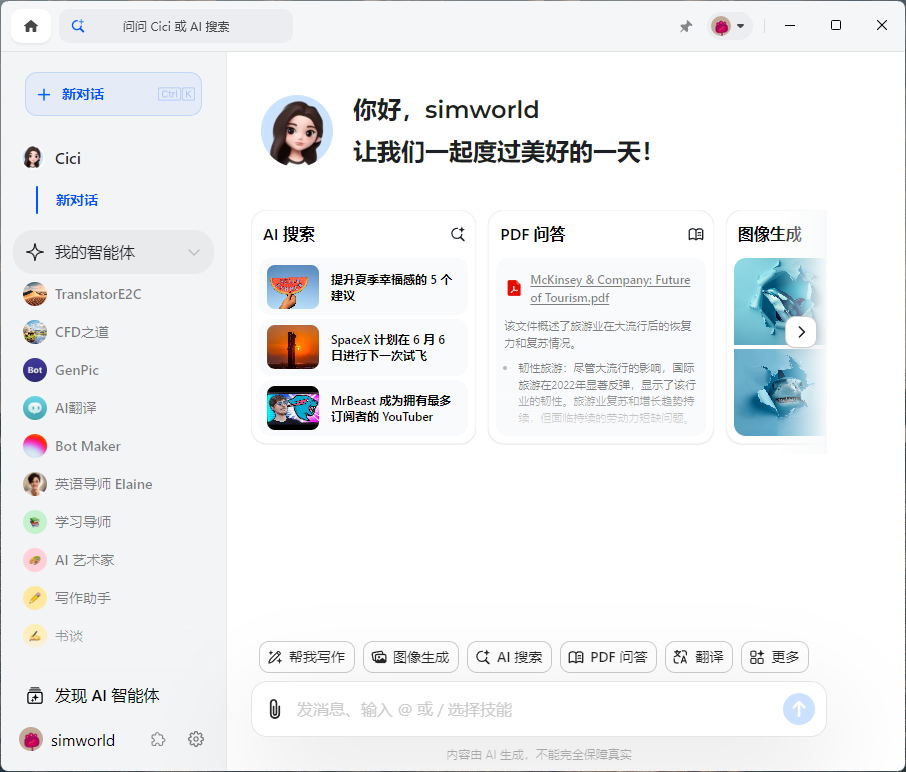Select the 翻译 skill chip

pos(699,657)
